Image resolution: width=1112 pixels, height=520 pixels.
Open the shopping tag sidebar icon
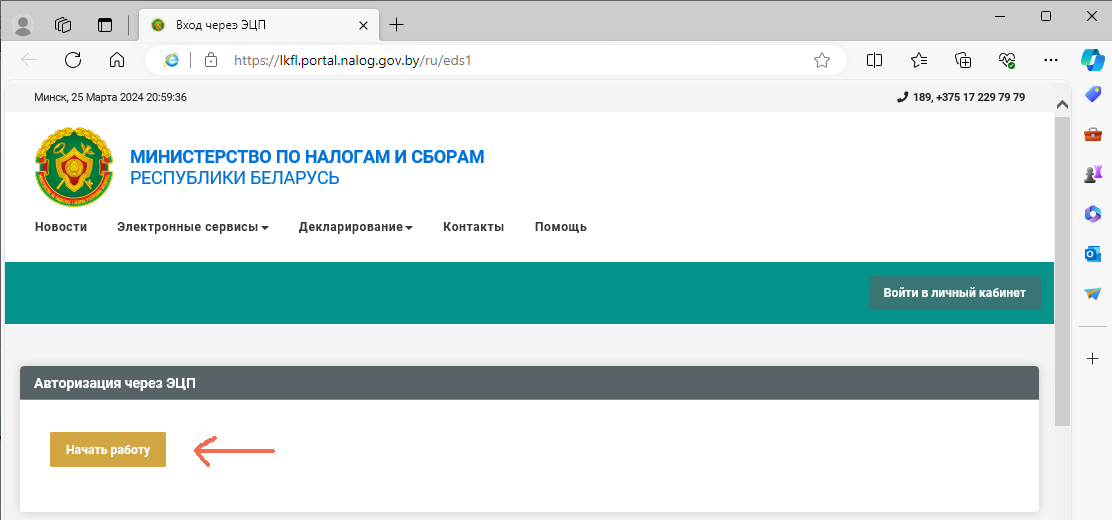pyautogui.click(x=1092, y=94)
